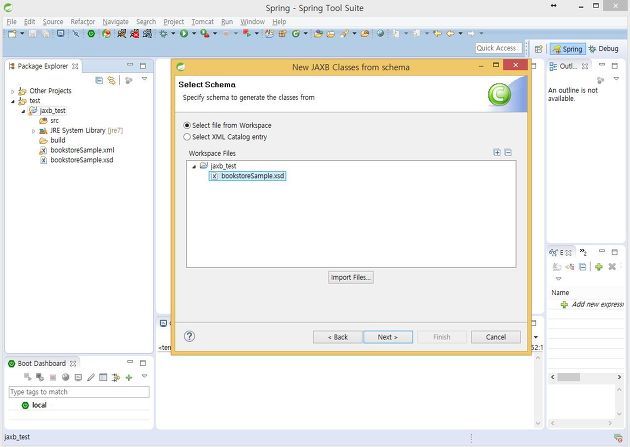
Task: Click the 'Type tags to match' field
Action: point(79,392)
